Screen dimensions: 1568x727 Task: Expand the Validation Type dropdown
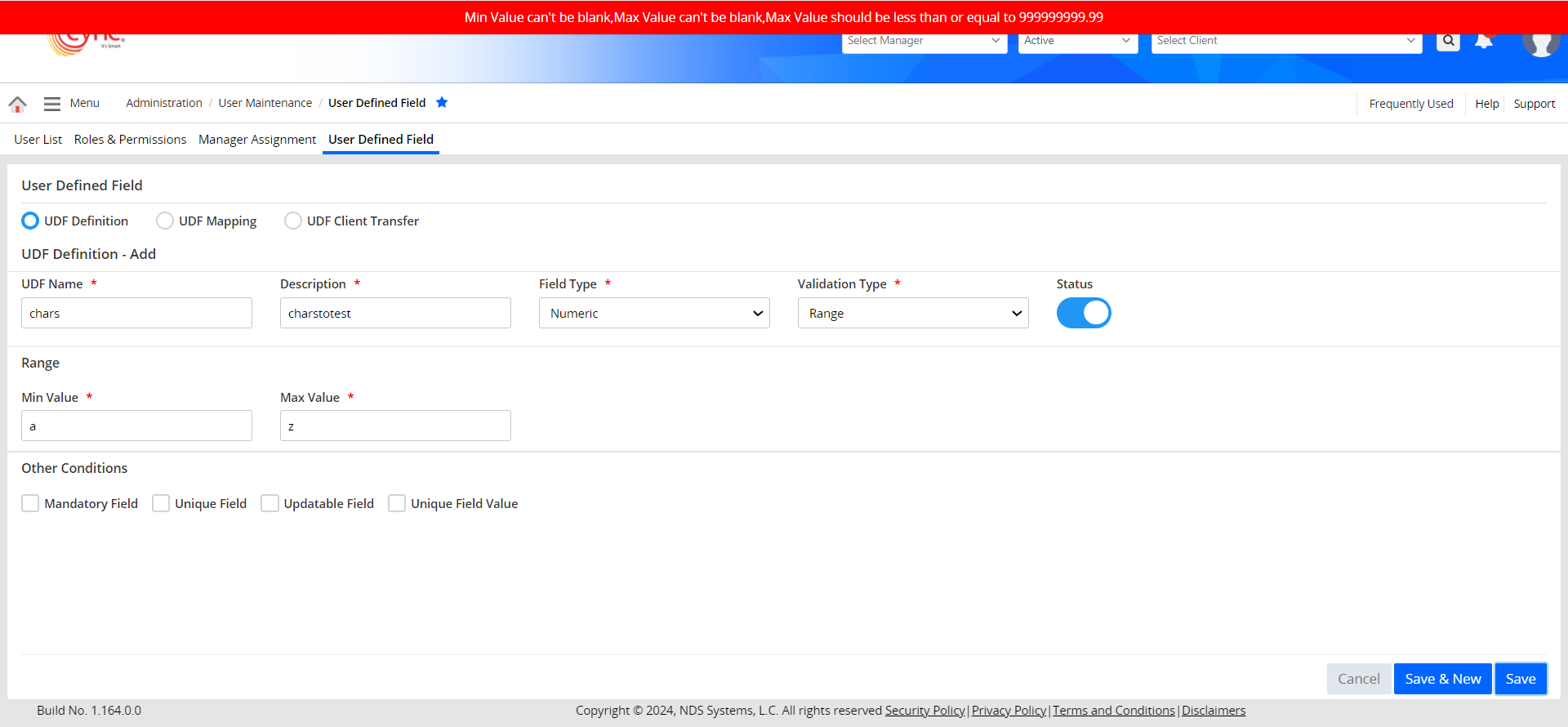[912, 313]
